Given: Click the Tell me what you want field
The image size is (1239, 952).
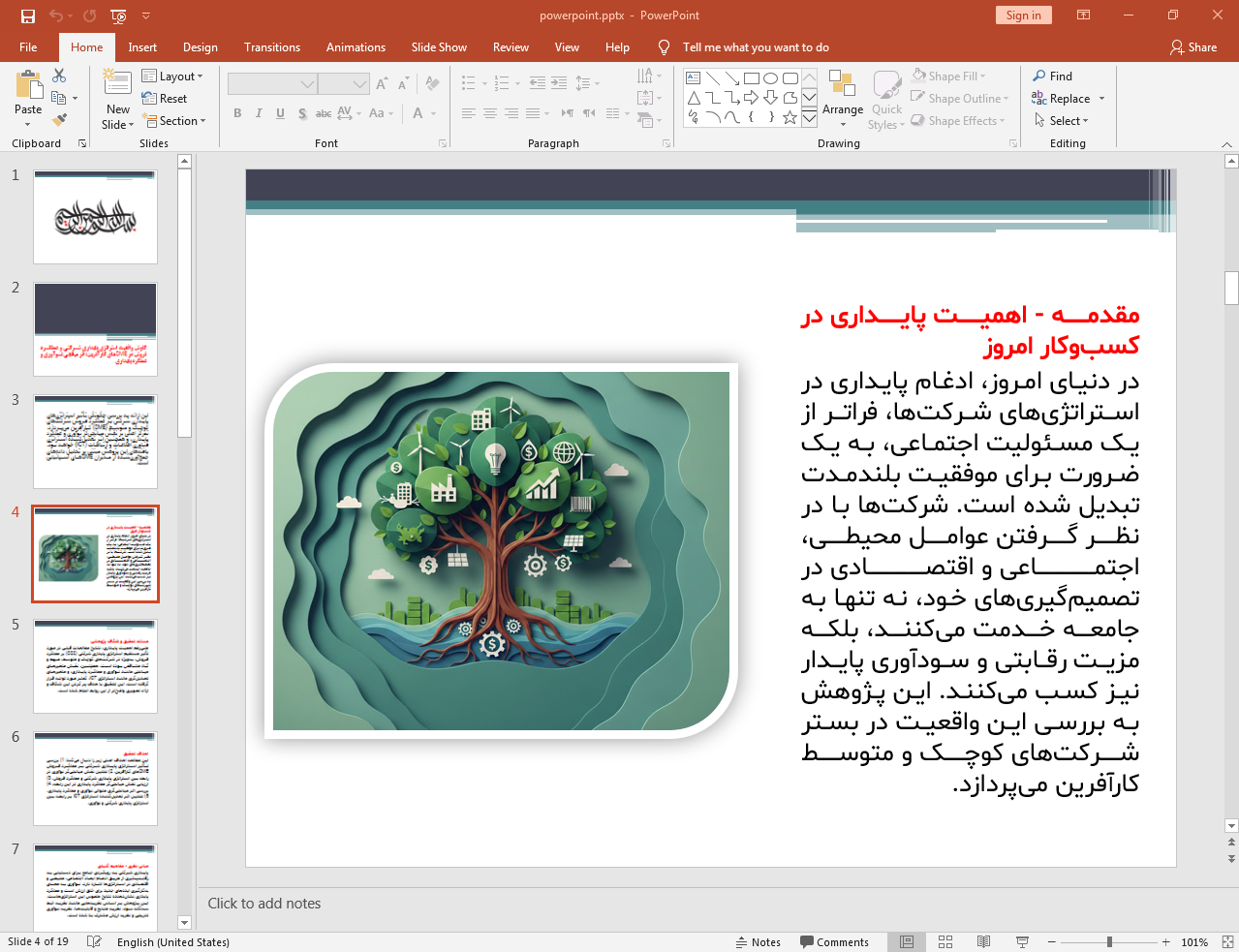Looking at the screenshot, I should pos(756,47).
